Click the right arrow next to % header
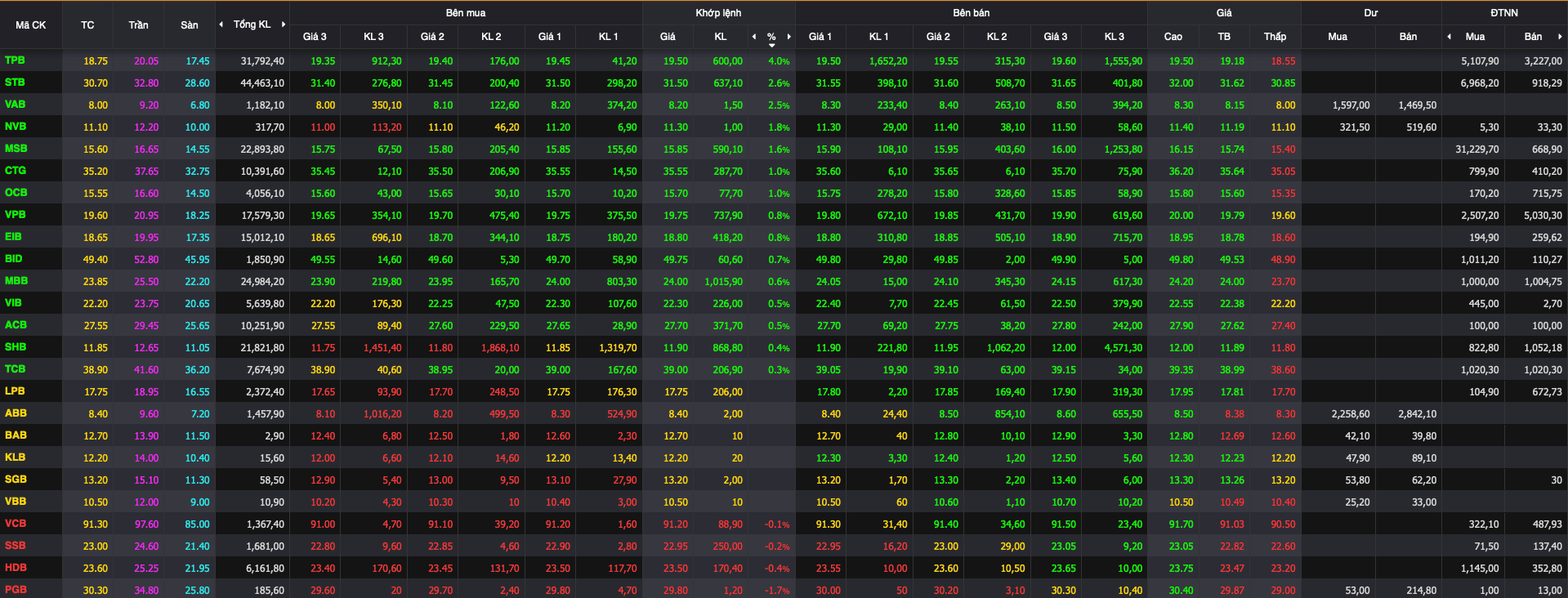Screen dimensions: 1568x598 [788, 37]
